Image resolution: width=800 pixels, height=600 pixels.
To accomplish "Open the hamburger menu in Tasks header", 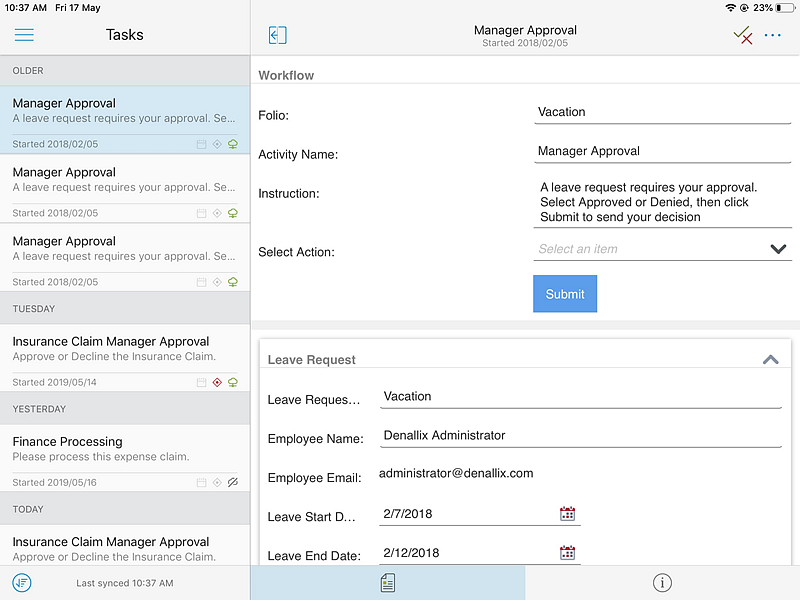I will click(x=24, y=35).
